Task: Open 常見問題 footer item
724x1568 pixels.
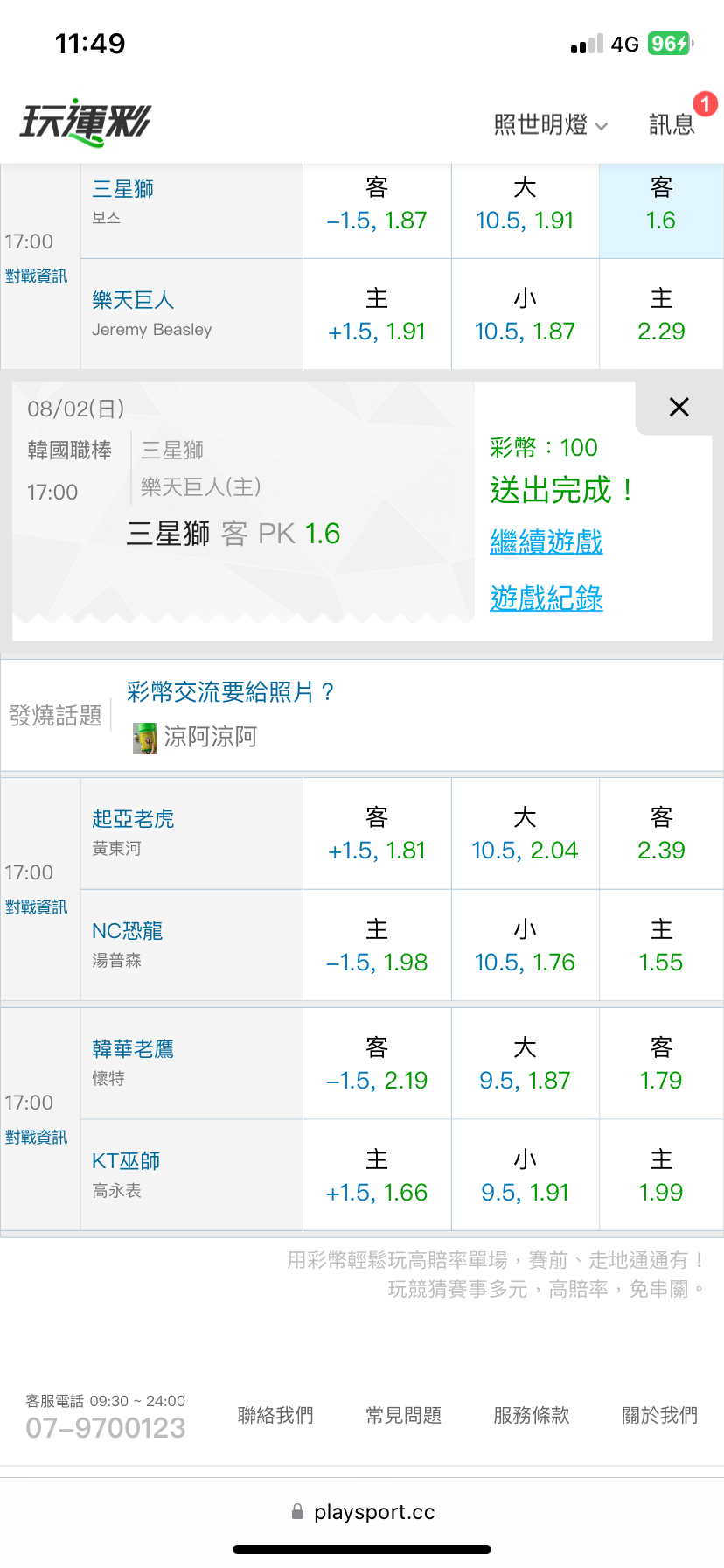Action: [403, 1415]
